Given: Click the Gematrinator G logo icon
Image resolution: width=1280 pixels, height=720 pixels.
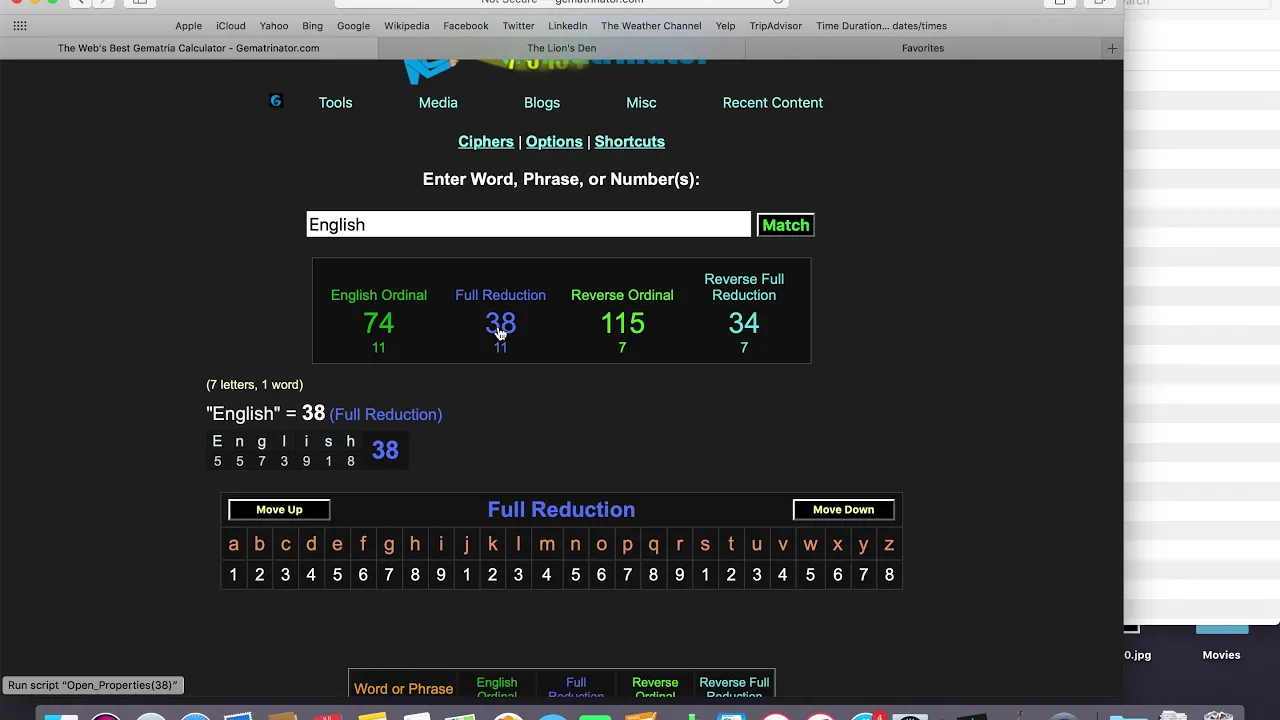Looking at the screenshot, I should point(276,101).
